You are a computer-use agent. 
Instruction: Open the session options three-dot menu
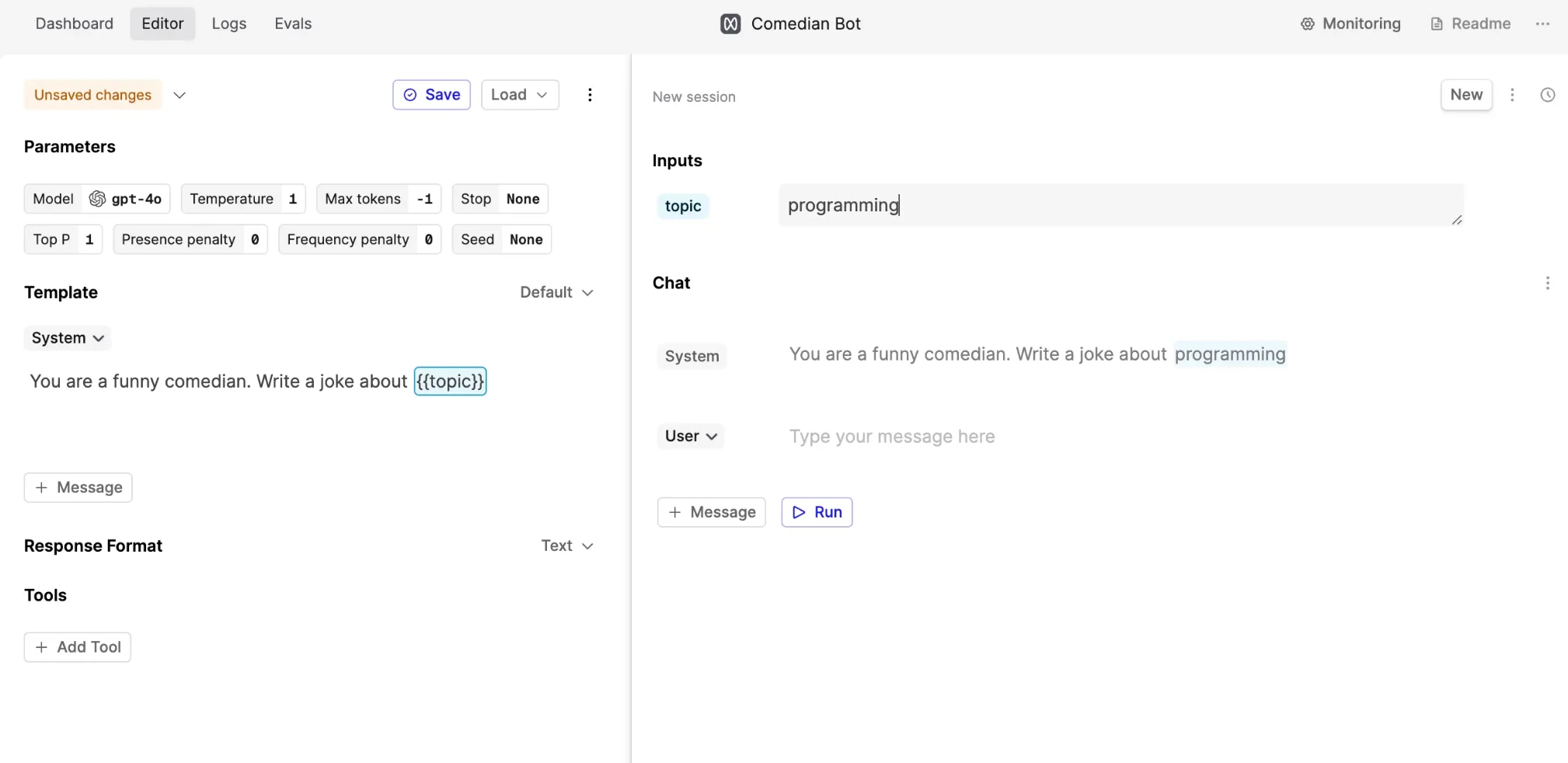[1512, 95]
